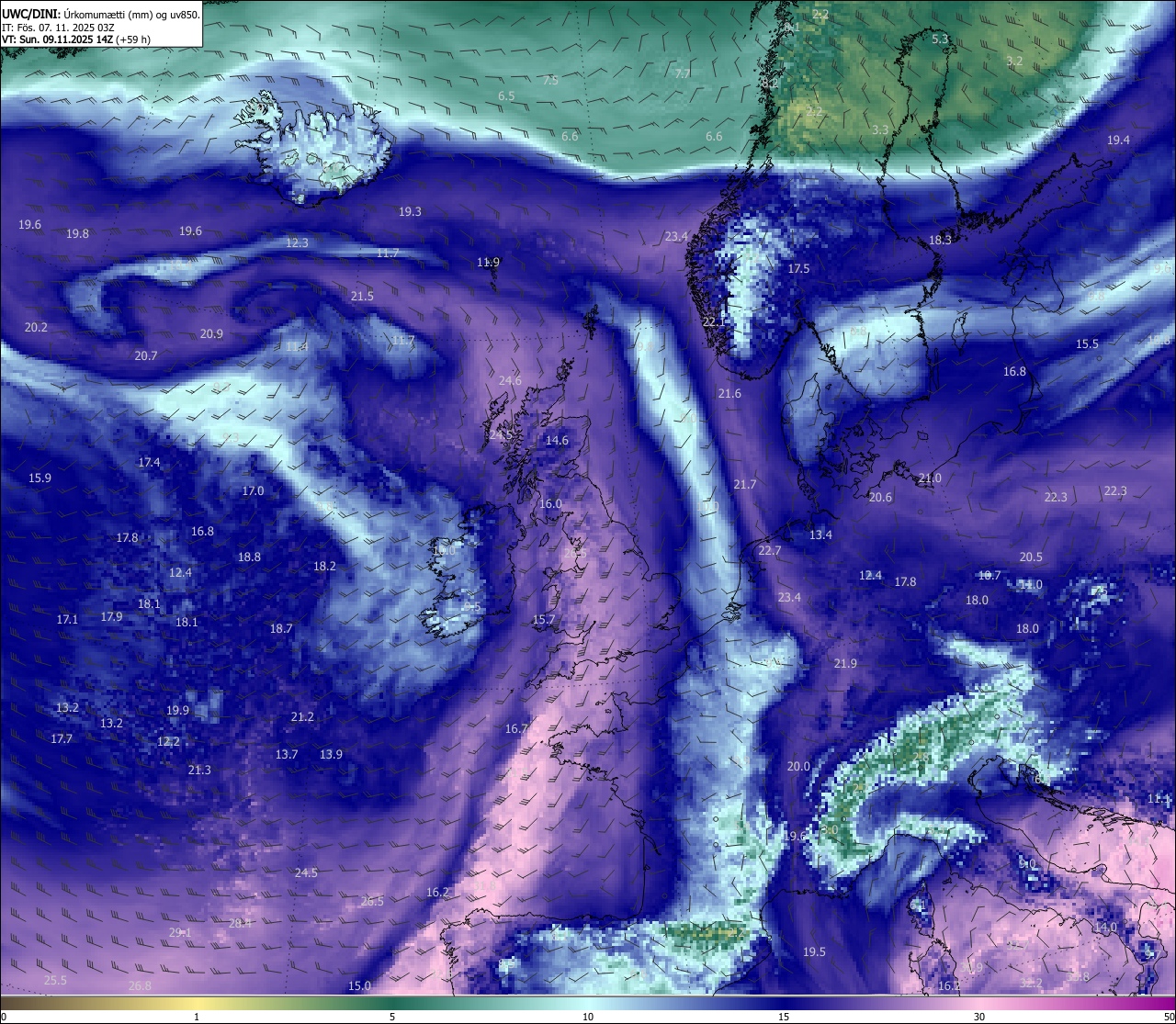Screen dimensions: 1176x1024
Task: Click the 17.5 value over Sweden
Action: click(x=798, y=268)
